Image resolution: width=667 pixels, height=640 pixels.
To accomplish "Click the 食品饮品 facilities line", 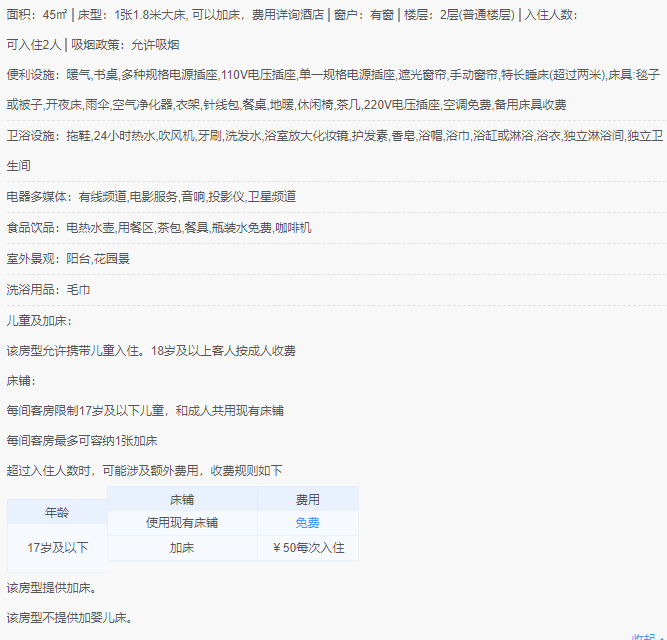I will (159, 228).
